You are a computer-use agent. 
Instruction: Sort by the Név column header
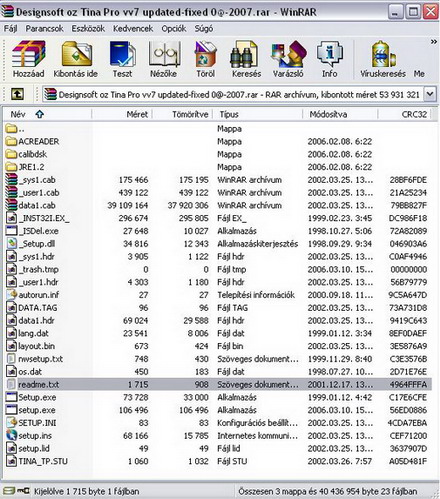click(47, 114)
